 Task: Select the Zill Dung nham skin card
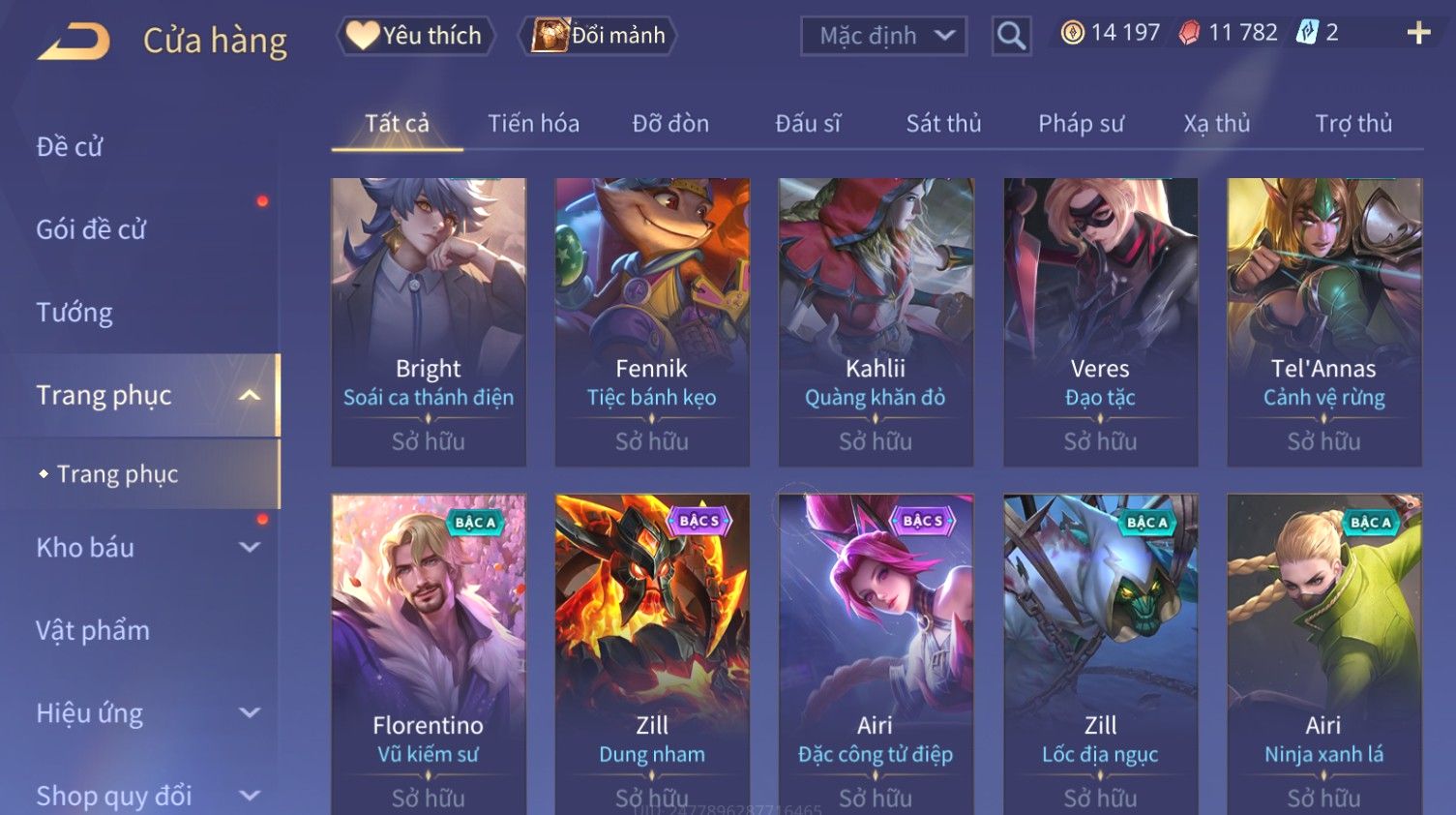tap(652, 654)
